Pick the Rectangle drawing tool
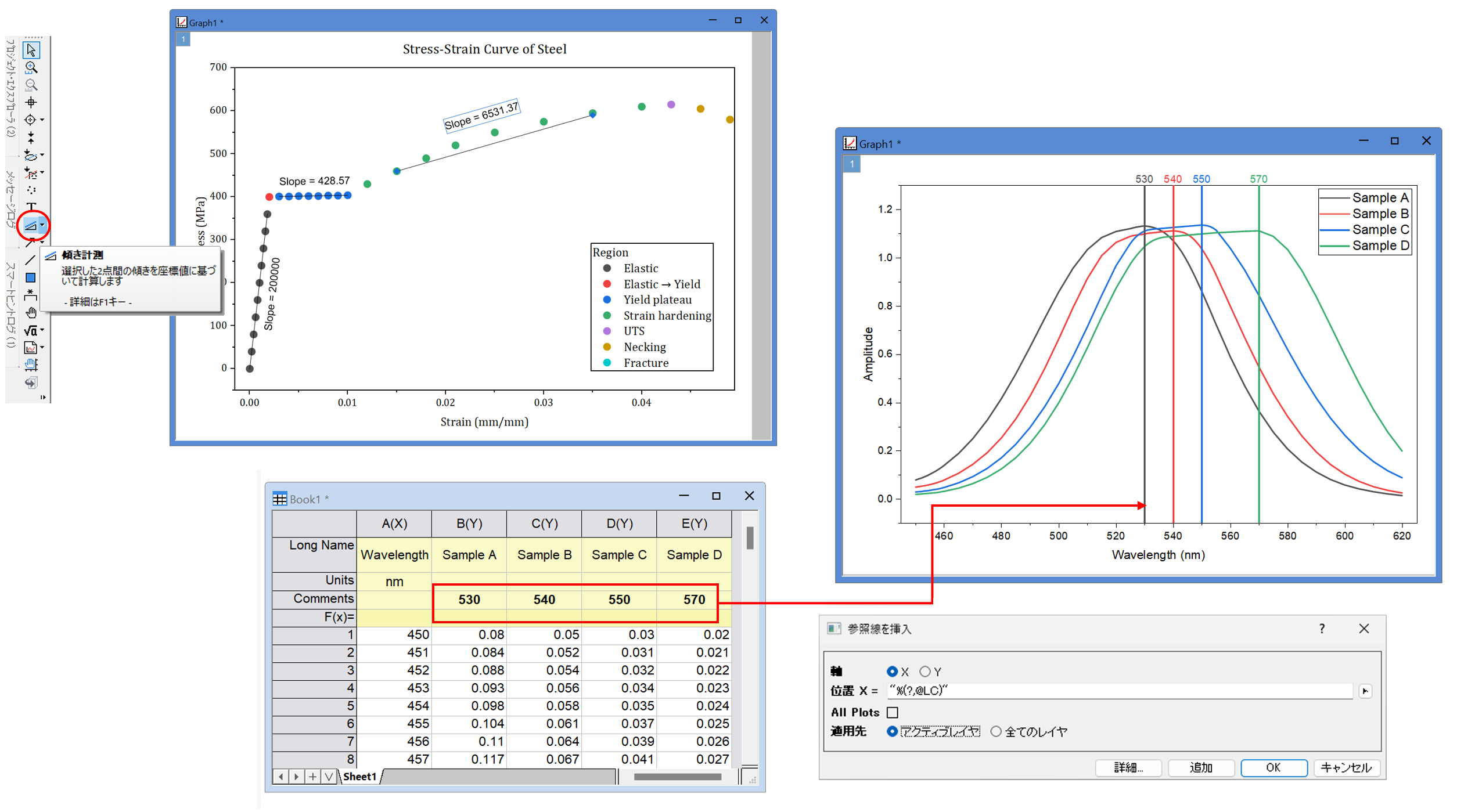 coord(31,278)
